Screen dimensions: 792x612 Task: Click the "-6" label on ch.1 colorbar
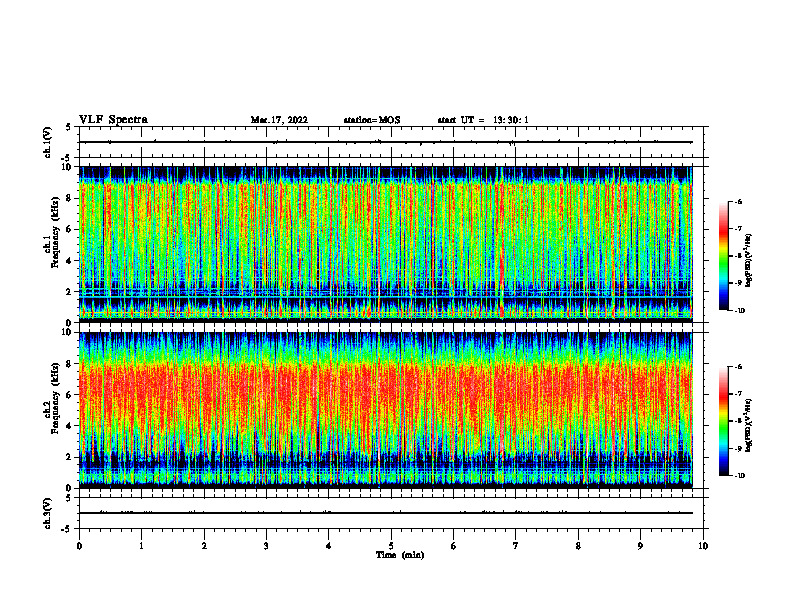pos(737,202)
